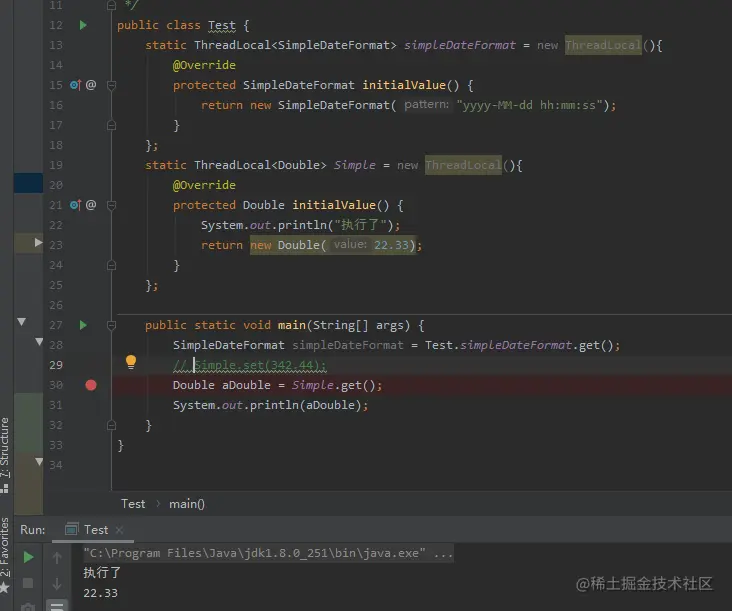Click fold end marker on line 17
The width and height of the screenshot is (732, 611).
point(111,125)
